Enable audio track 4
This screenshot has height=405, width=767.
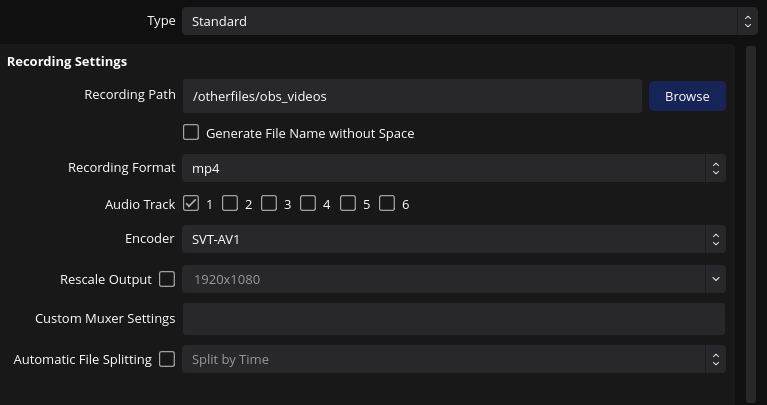pos(308,204)
